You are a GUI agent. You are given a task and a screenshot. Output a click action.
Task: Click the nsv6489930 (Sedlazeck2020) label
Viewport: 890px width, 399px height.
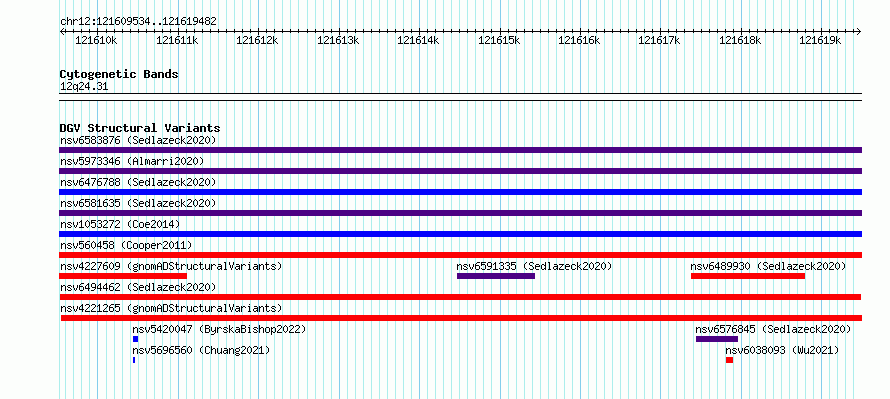(x=769, y=266)
